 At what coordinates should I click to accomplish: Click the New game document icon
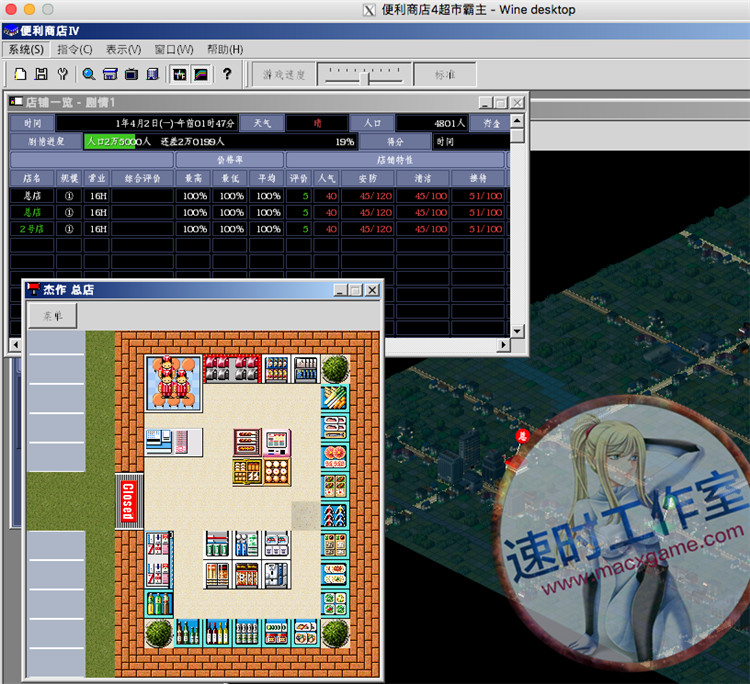pyautogui.click(x=20, y=74)
